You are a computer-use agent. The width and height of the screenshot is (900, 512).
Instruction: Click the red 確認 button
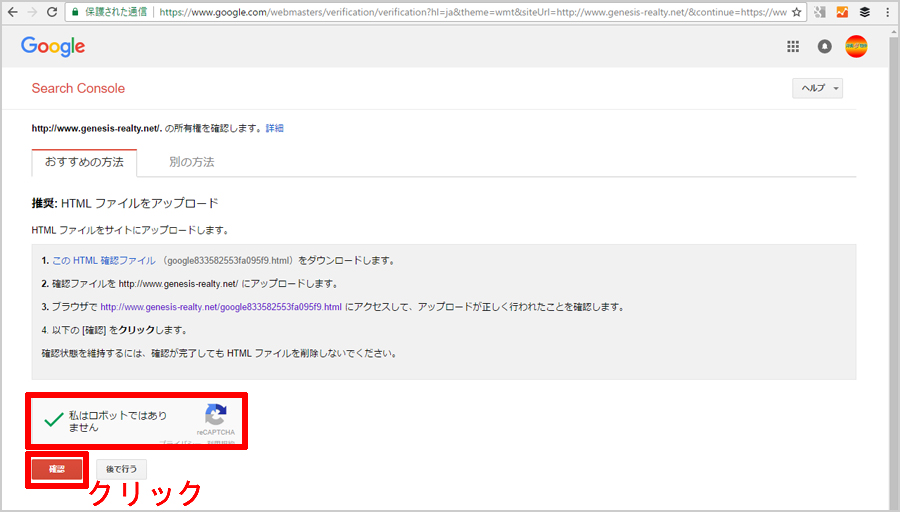tap(57, 469)
